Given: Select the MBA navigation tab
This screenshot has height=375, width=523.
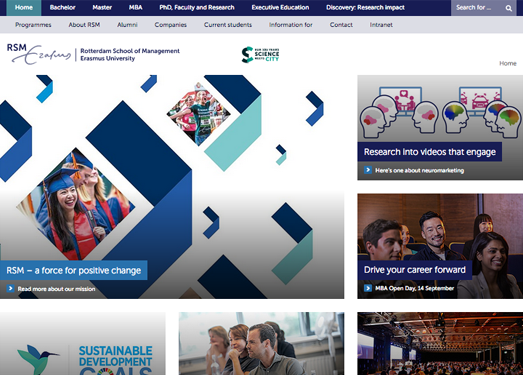Looking at the screenshot, I should pyautogui.click(x=135, y=7).
